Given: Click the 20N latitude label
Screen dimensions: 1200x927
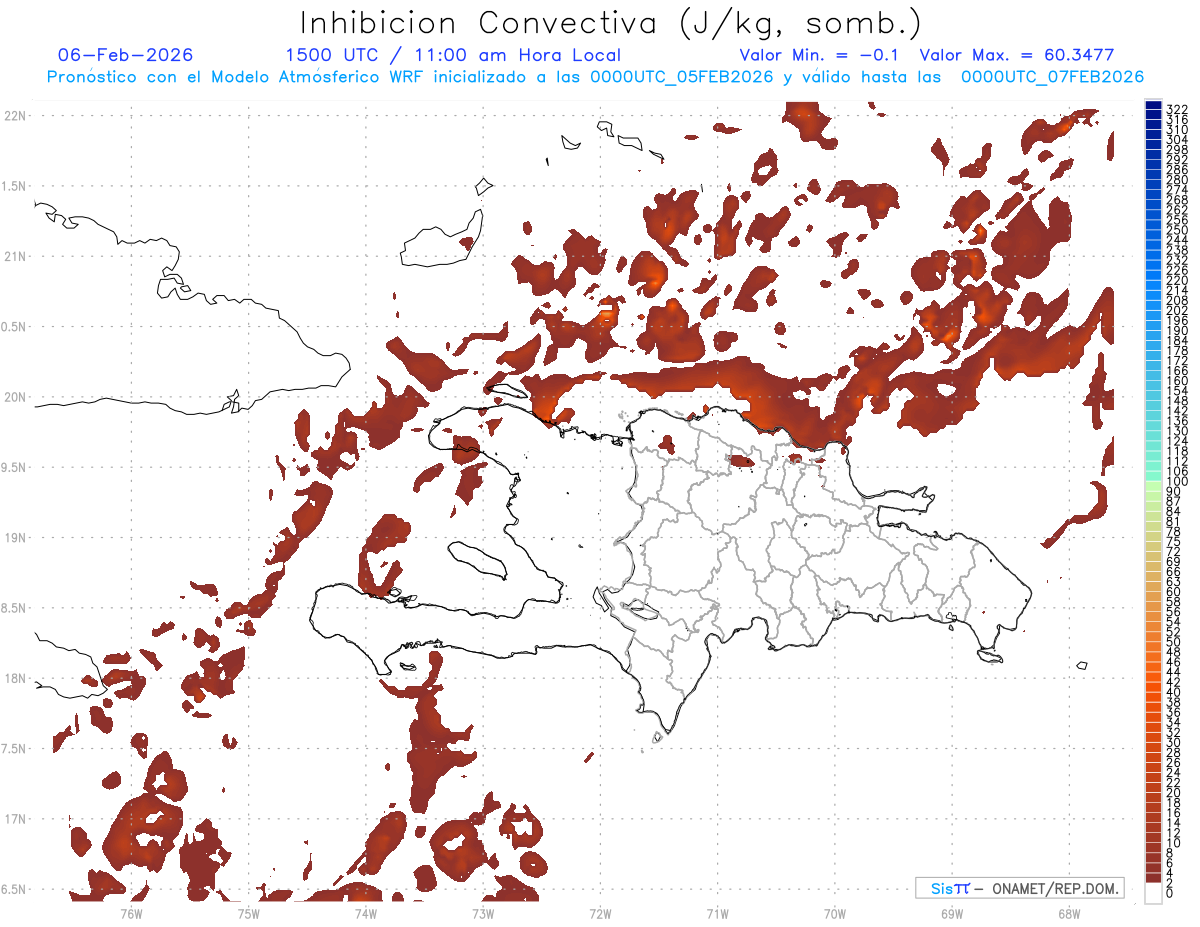Looking at the screenshot, I should click(x=15, y=397).
